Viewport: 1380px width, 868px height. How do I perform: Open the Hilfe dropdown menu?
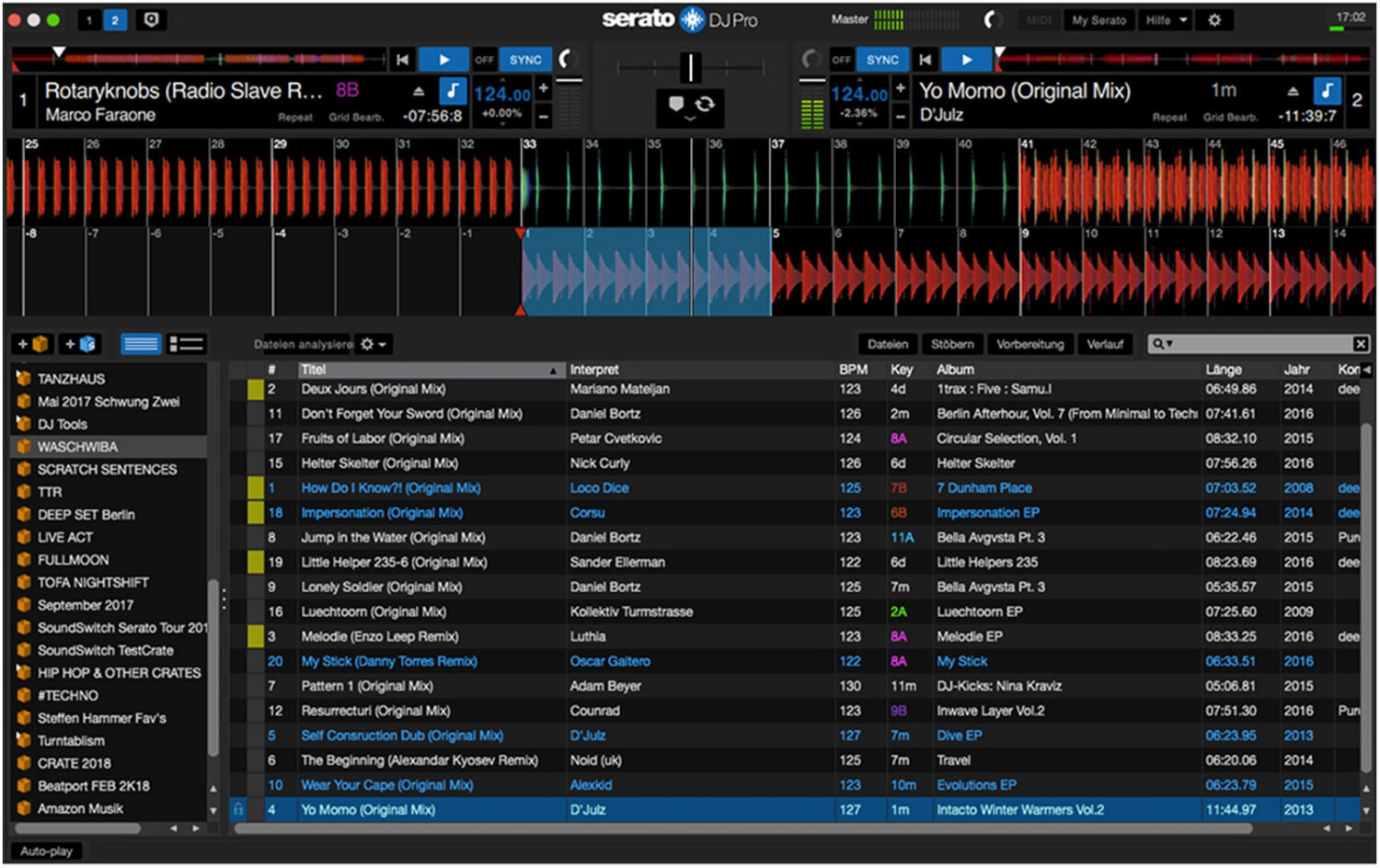point(1165,19)
